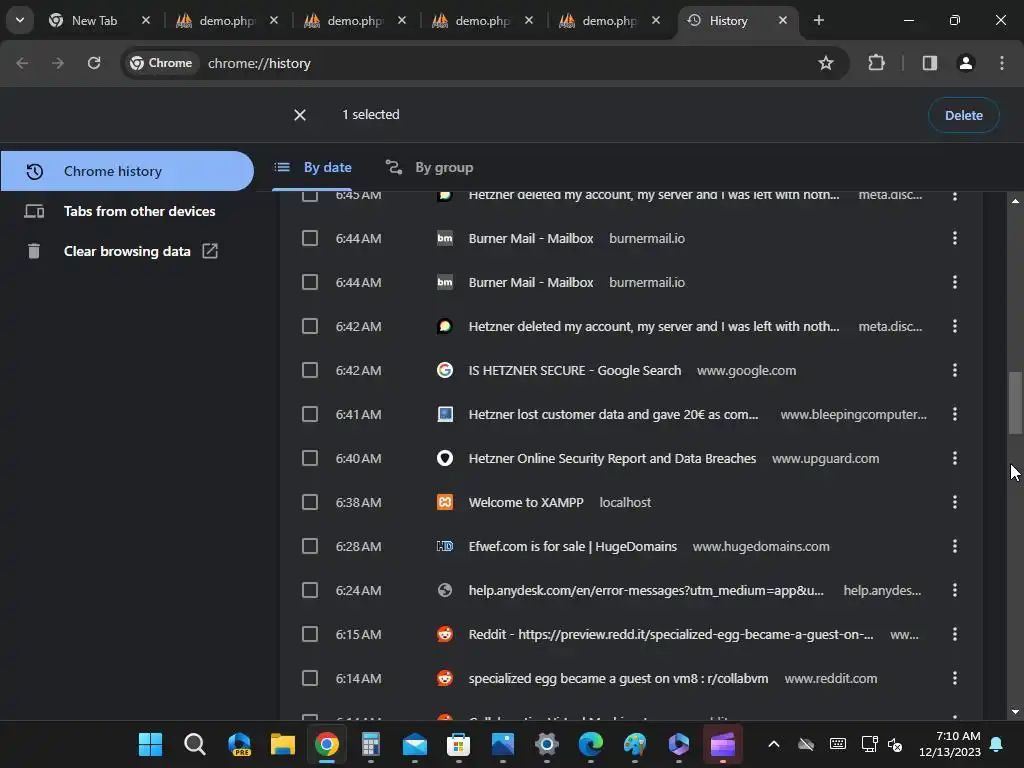
Task: Click the back navigation arrow
Action: pyautogui.click(x=22, y=63)
